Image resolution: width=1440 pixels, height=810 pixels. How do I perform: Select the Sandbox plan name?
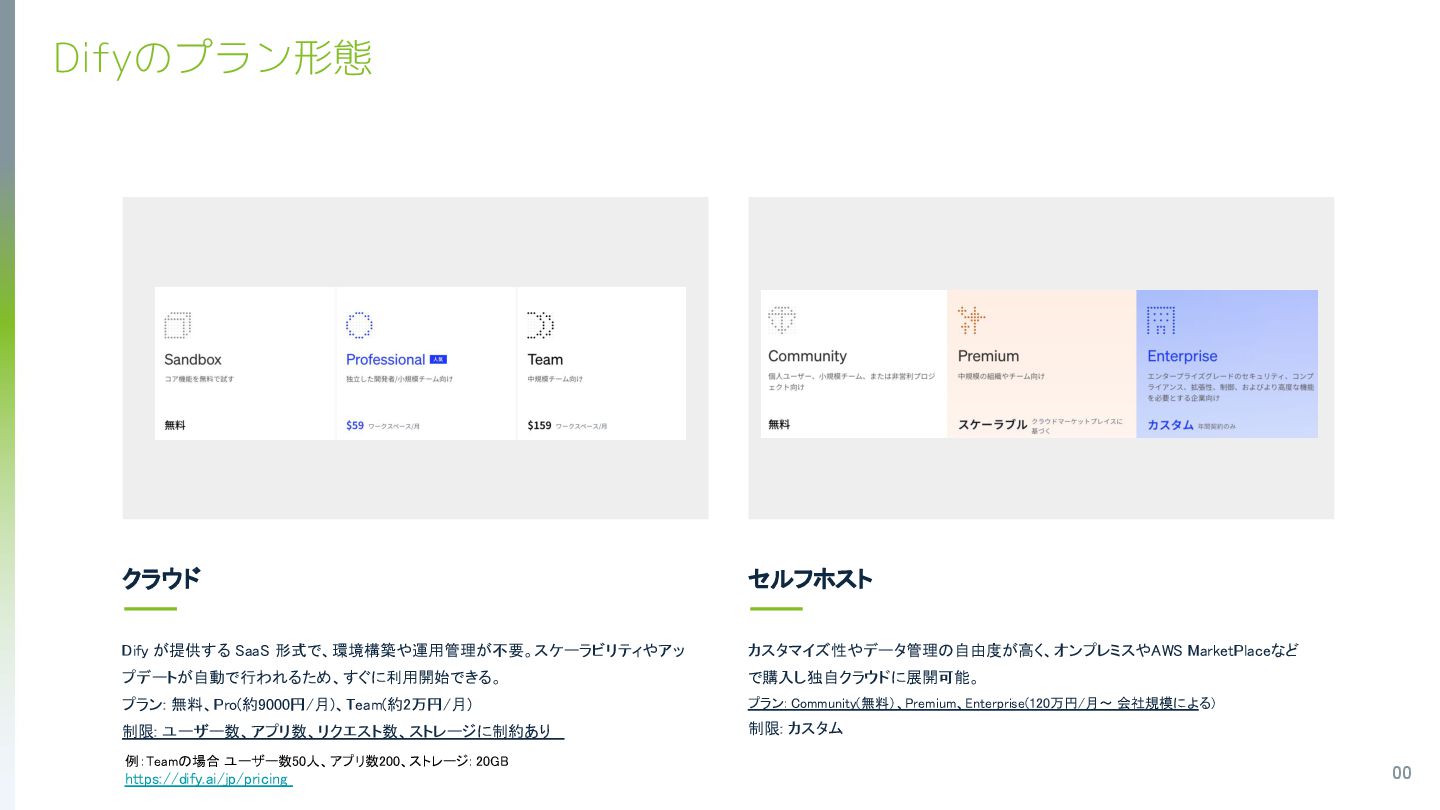[193, 359]
